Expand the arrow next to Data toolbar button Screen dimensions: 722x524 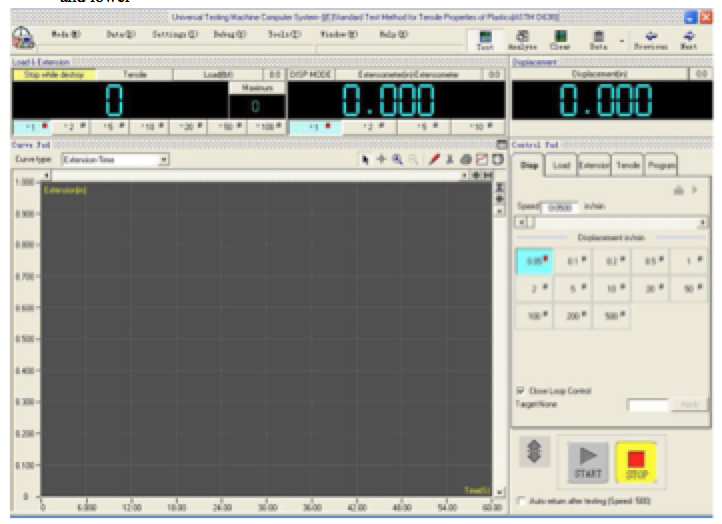(622, 42)
